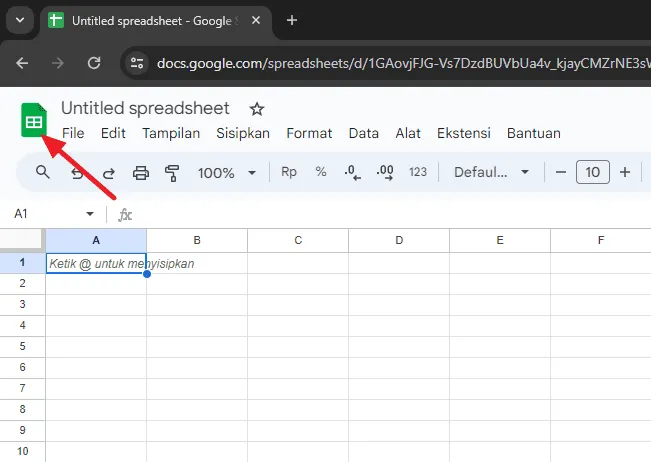The width and height of the screenshot is (651, 462).
Task: Select row 2 header
Action: 22,284
